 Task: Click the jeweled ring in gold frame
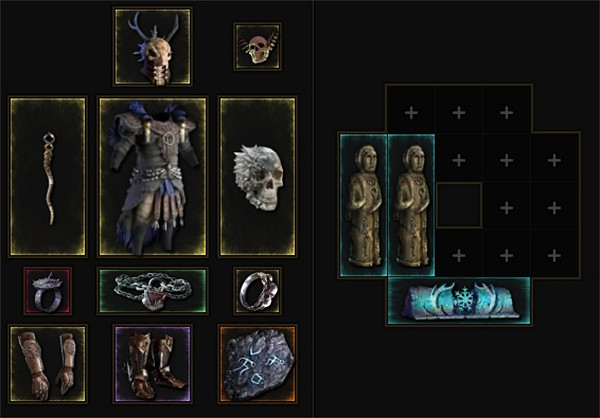(258, 291)
